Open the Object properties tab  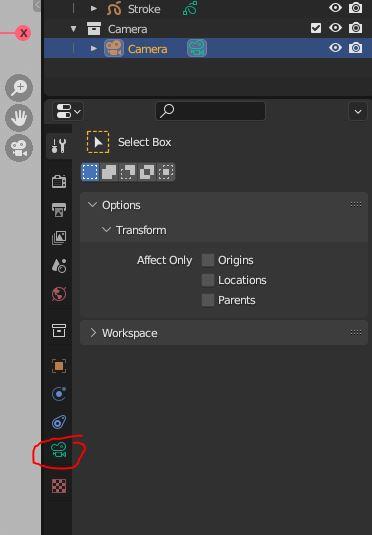click(59, 366)
